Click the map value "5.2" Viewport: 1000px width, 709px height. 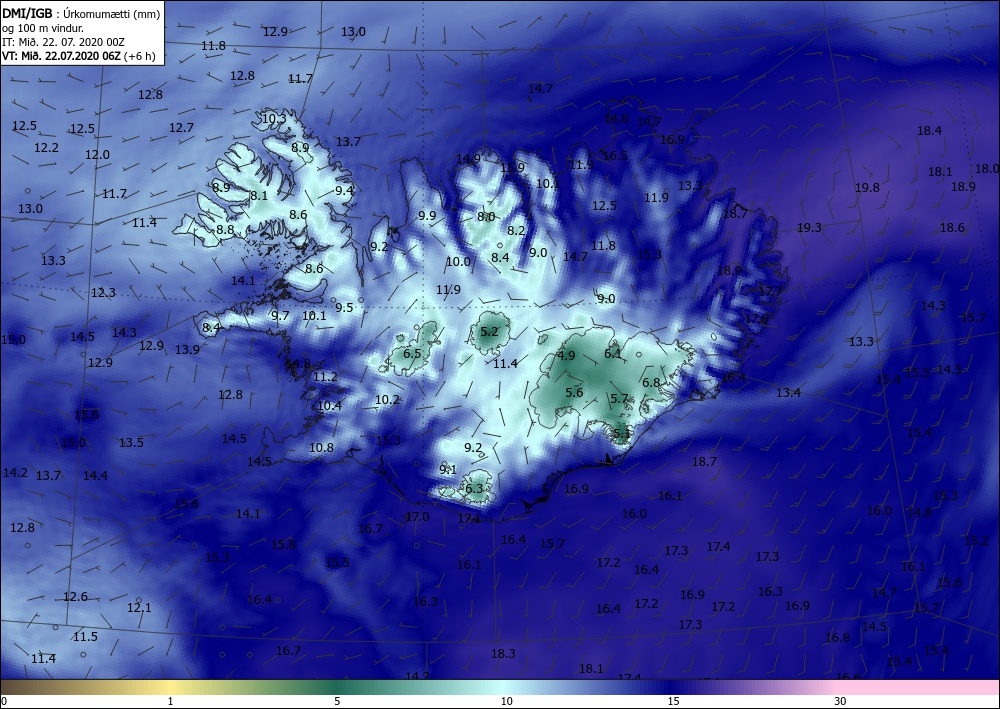[489, 332]
